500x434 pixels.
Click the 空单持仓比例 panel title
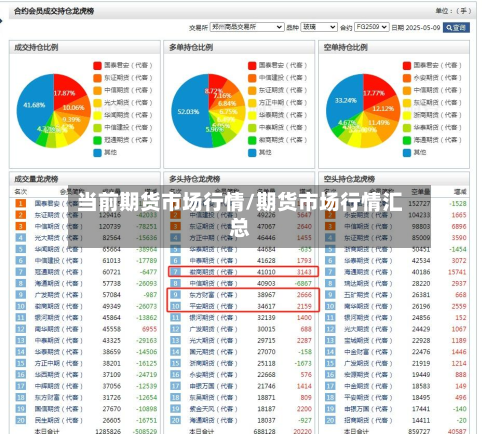[x=345, y=48]
